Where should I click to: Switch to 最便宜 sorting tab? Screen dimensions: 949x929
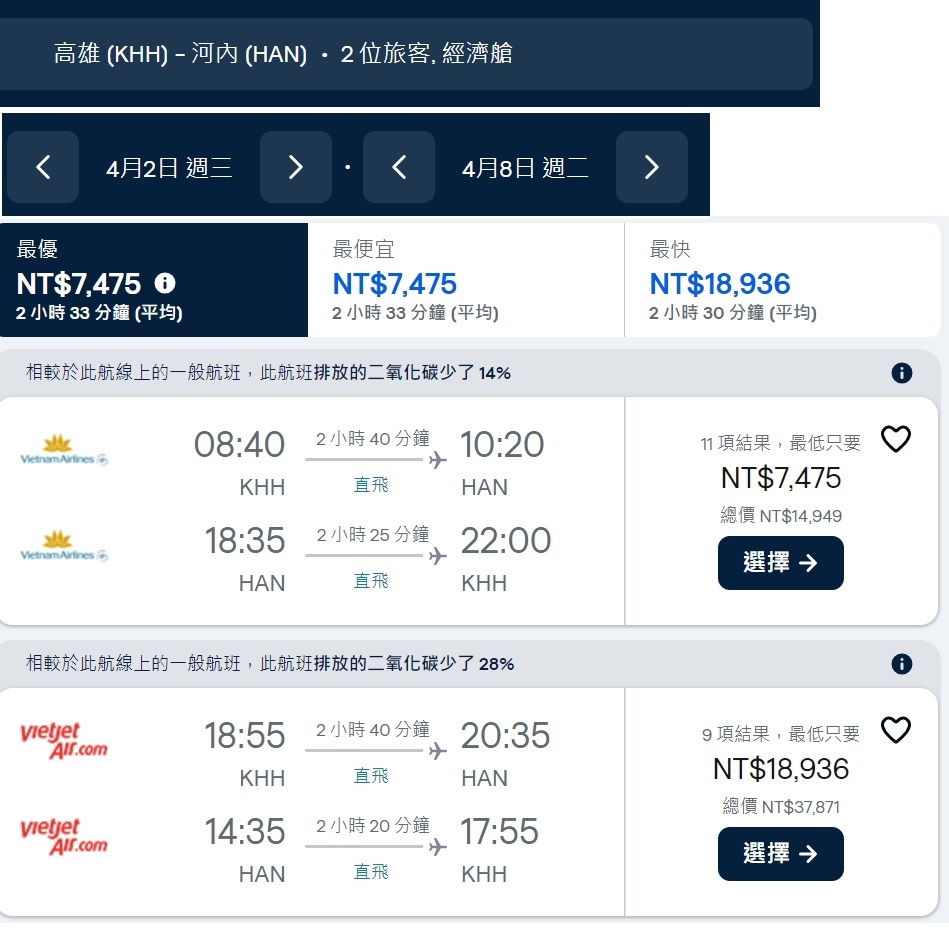pos(466,280)
